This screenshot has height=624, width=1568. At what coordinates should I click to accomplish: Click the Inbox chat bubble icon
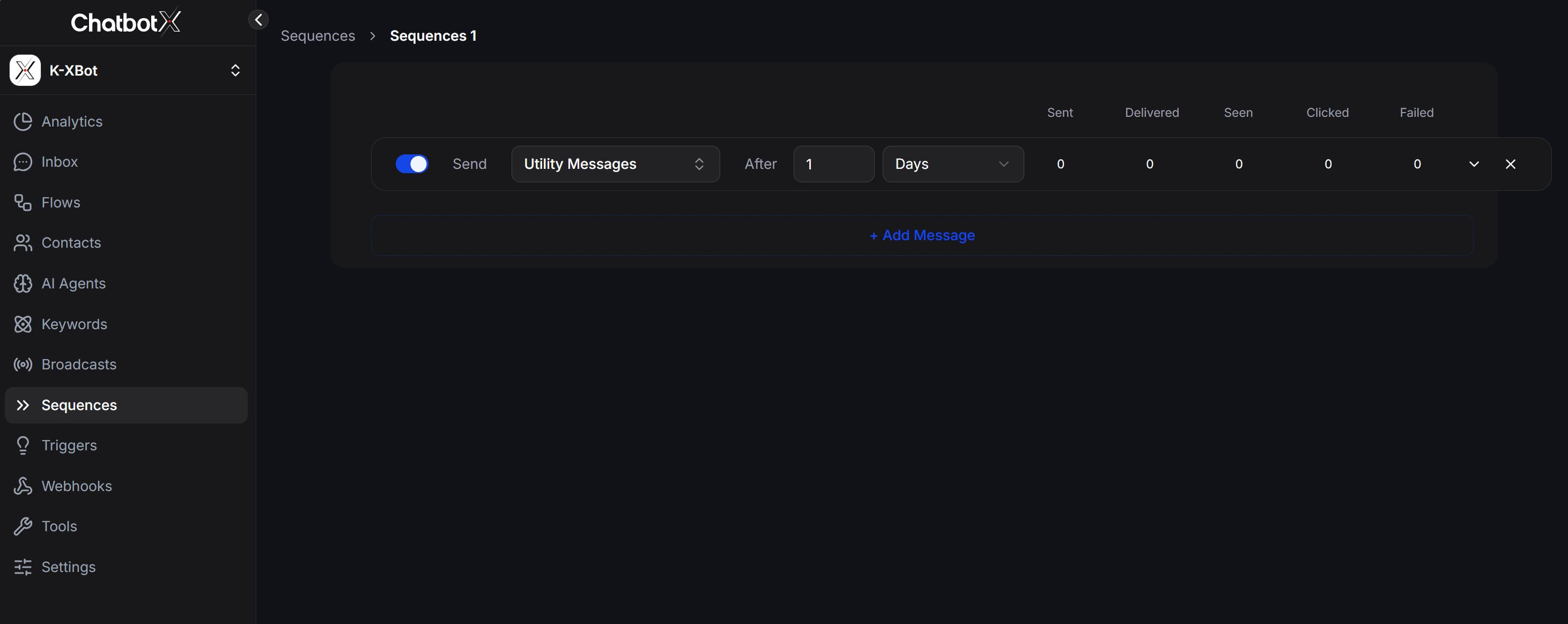23,162
